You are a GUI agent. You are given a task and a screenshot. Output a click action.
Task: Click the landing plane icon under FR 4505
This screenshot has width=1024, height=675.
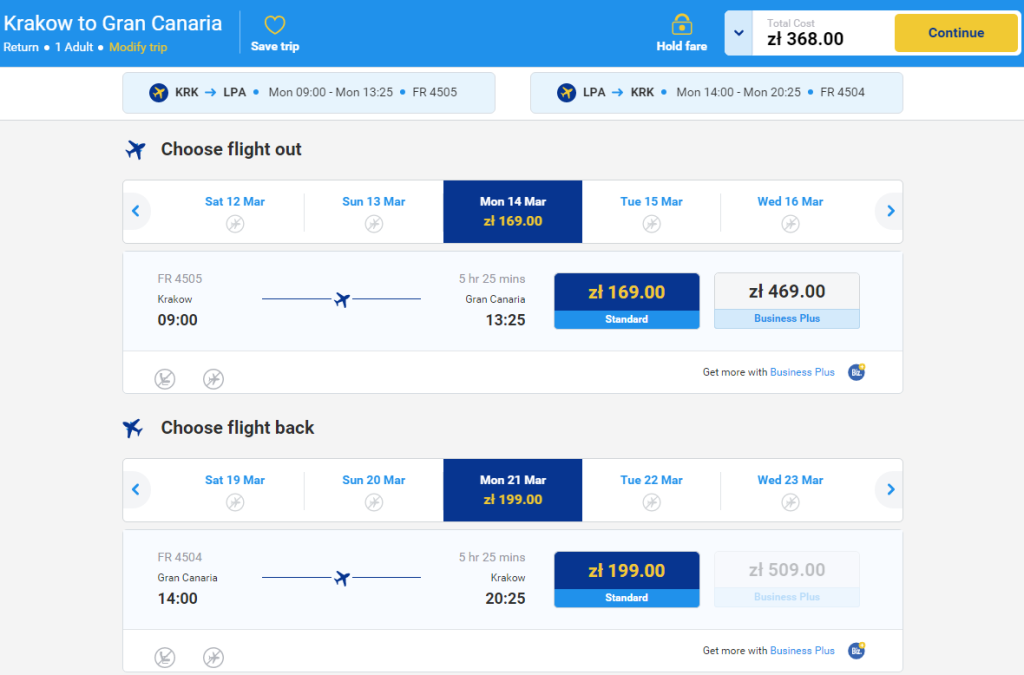pos(165,379)
